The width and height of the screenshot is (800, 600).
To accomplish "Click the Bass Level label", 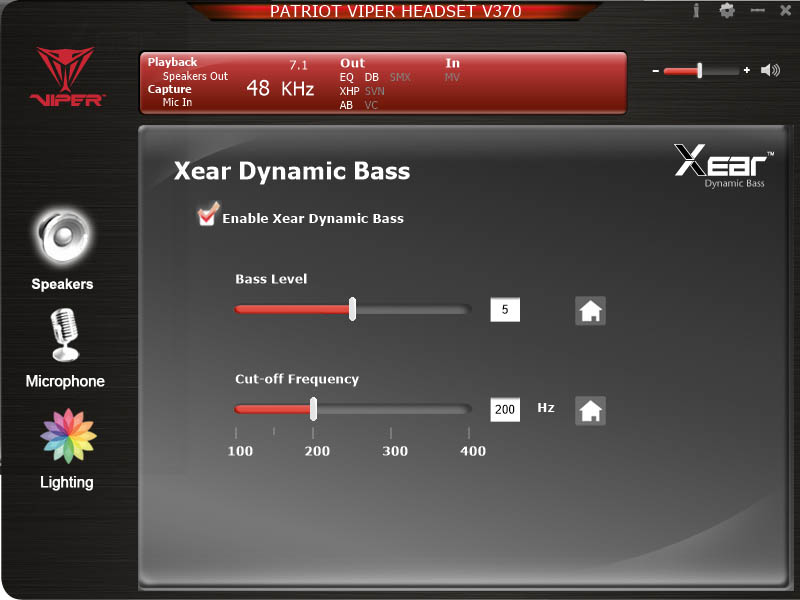I will coord(271,279).
